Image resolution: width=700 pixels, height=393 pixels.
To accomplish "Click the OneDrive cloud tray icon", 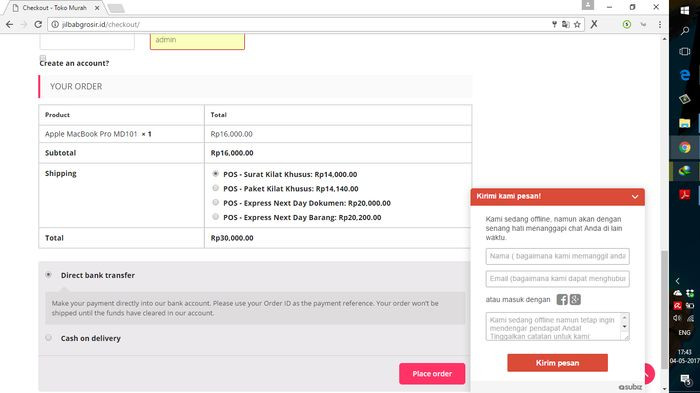I will click(677, 293).
